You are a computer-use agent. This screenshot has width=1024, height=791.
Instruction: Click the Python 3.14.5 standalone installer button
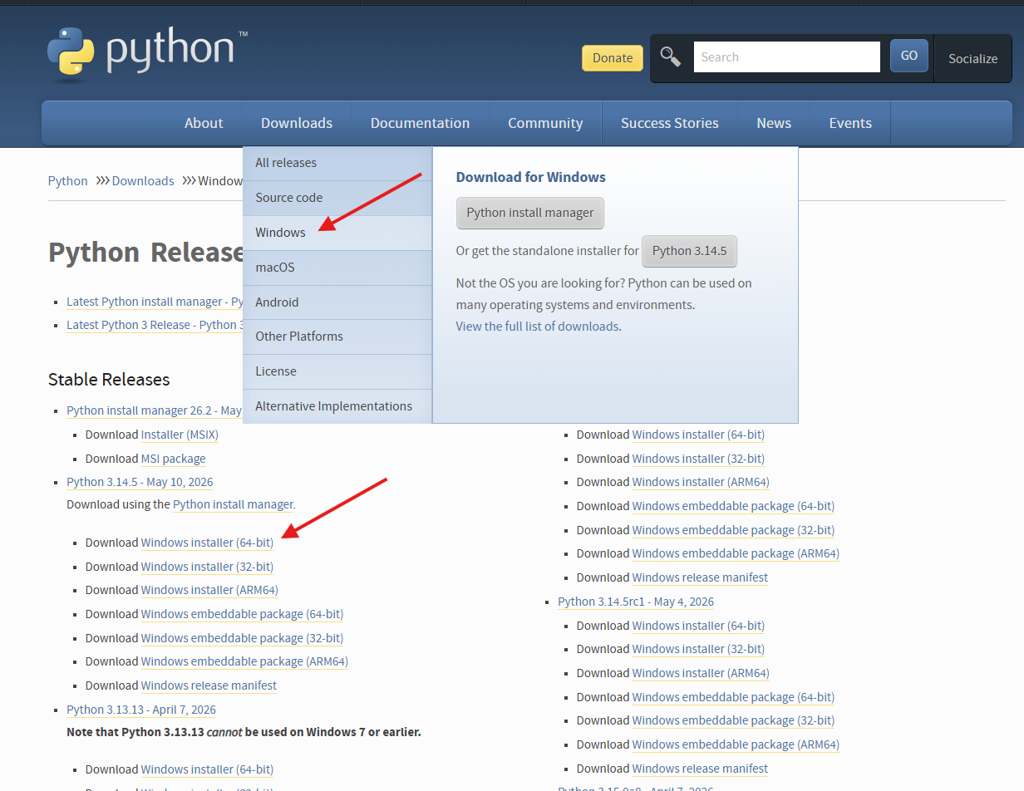click(689, 251)
